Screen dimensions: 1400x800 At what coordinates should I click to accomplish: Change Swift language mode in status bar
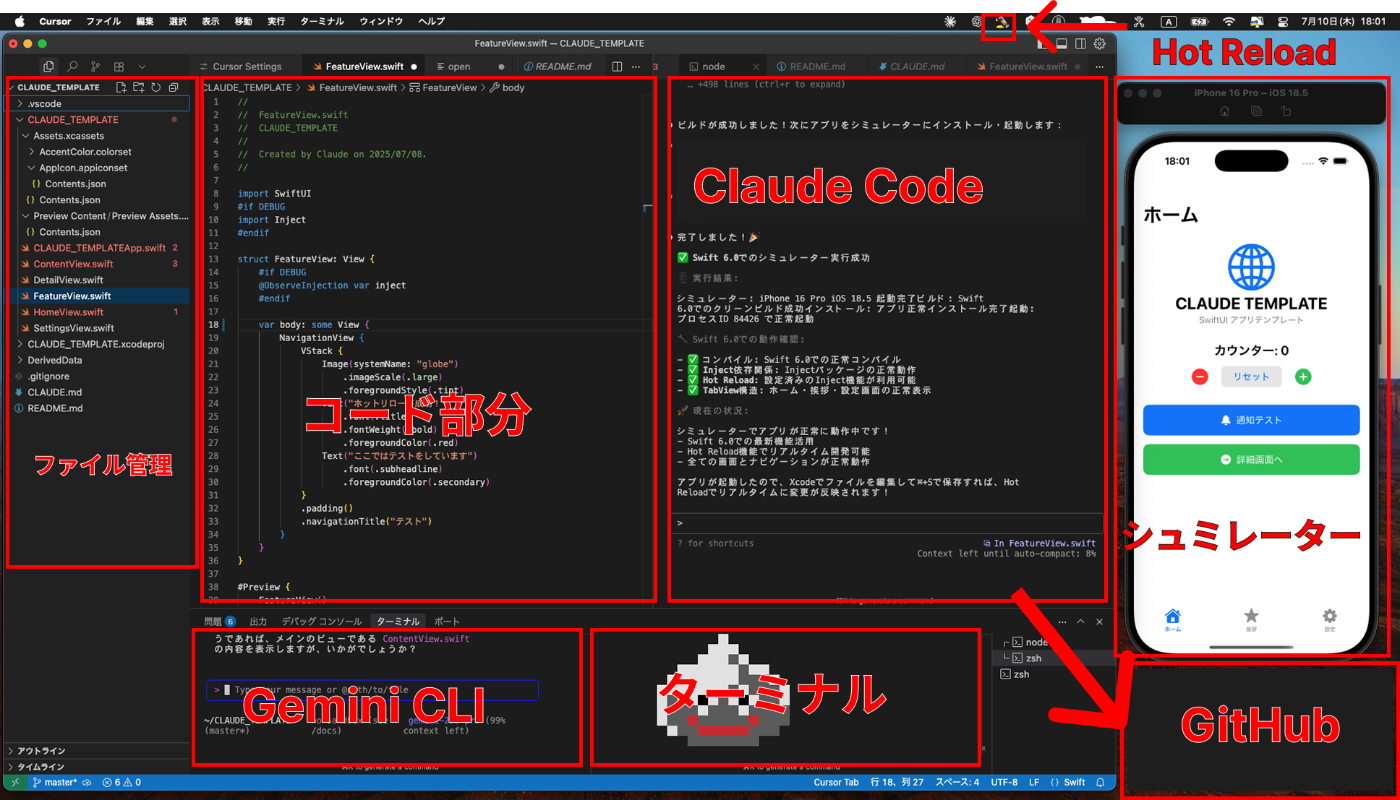[1068, 782]
